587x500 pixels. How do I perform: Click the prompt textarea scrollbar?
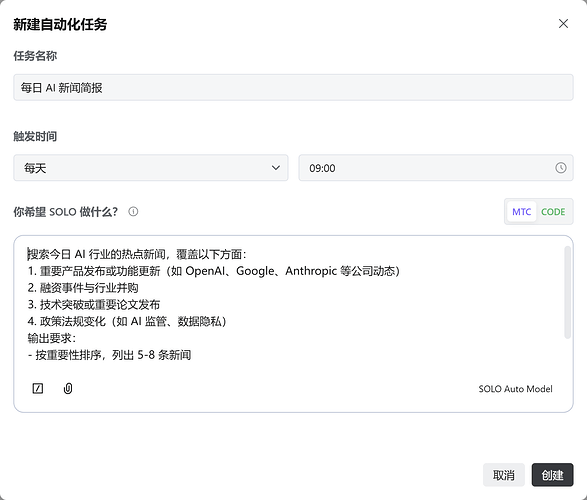pos(568,292)
